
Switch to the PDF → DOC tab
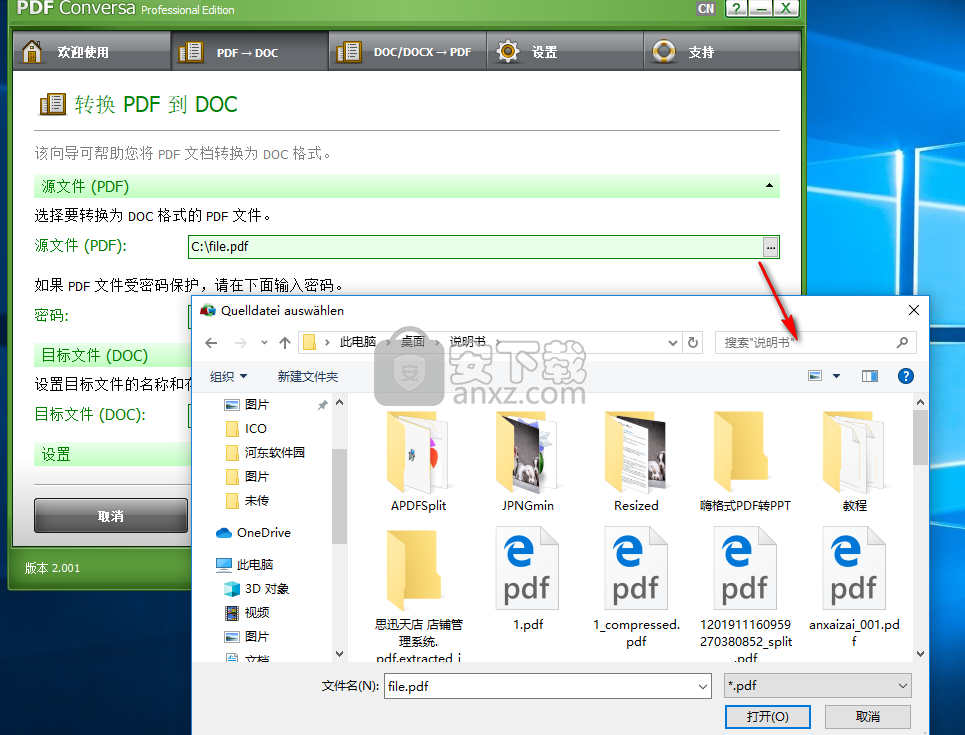tap(249, 52)
